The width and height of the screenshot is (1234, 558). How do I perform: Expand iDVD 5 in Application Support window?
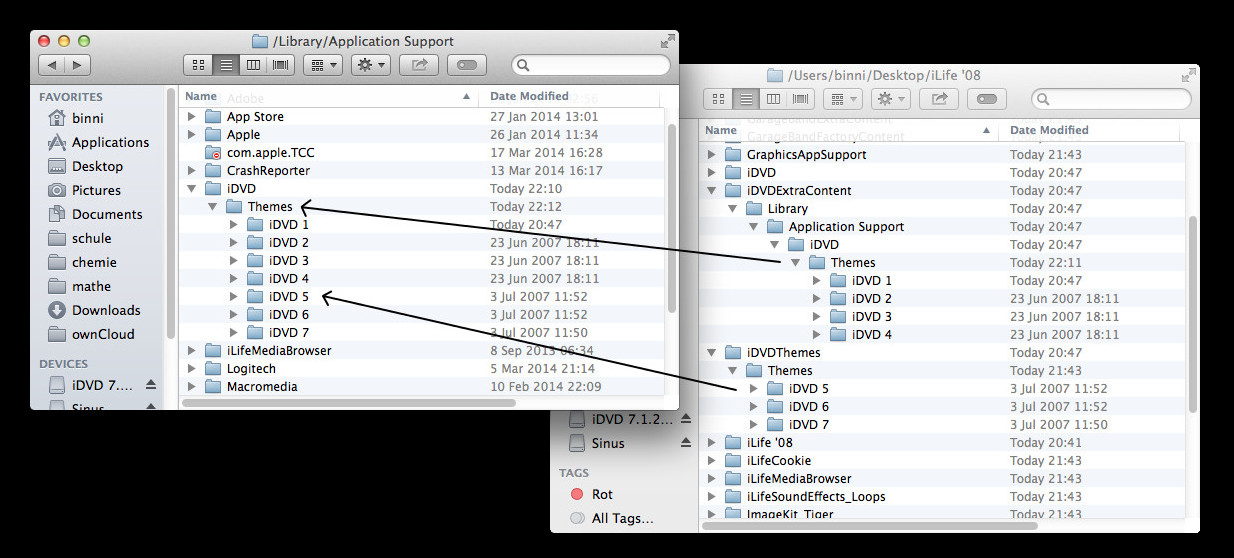coord(234,297)
